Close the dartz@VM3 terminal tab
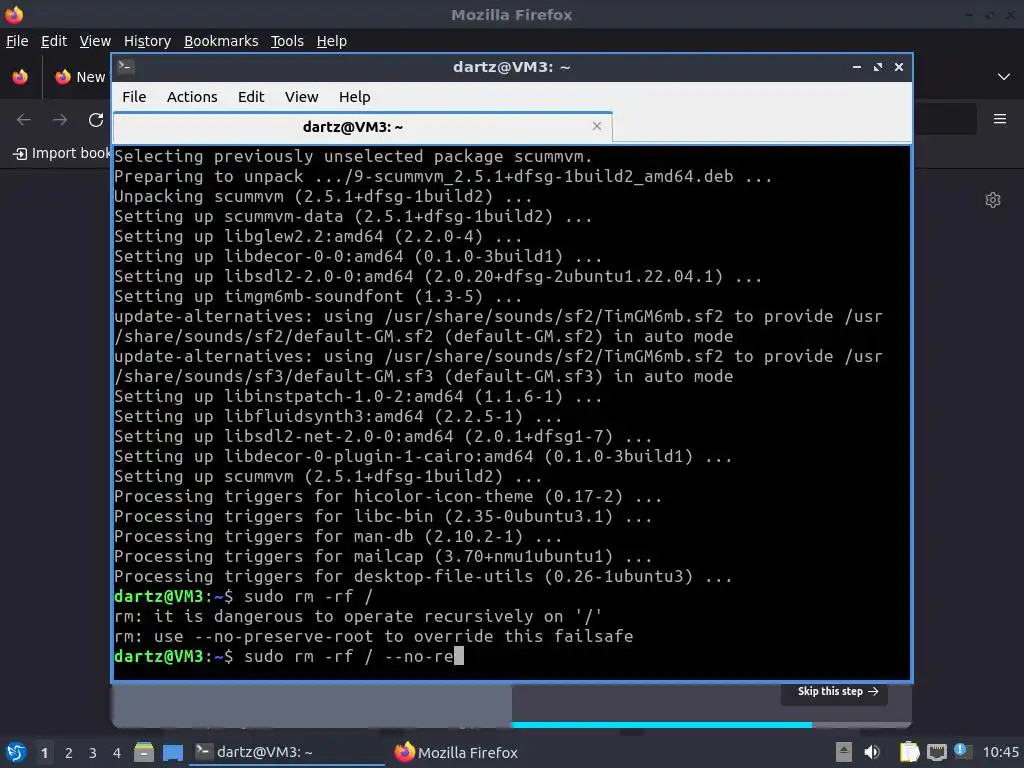 [596, 126]
